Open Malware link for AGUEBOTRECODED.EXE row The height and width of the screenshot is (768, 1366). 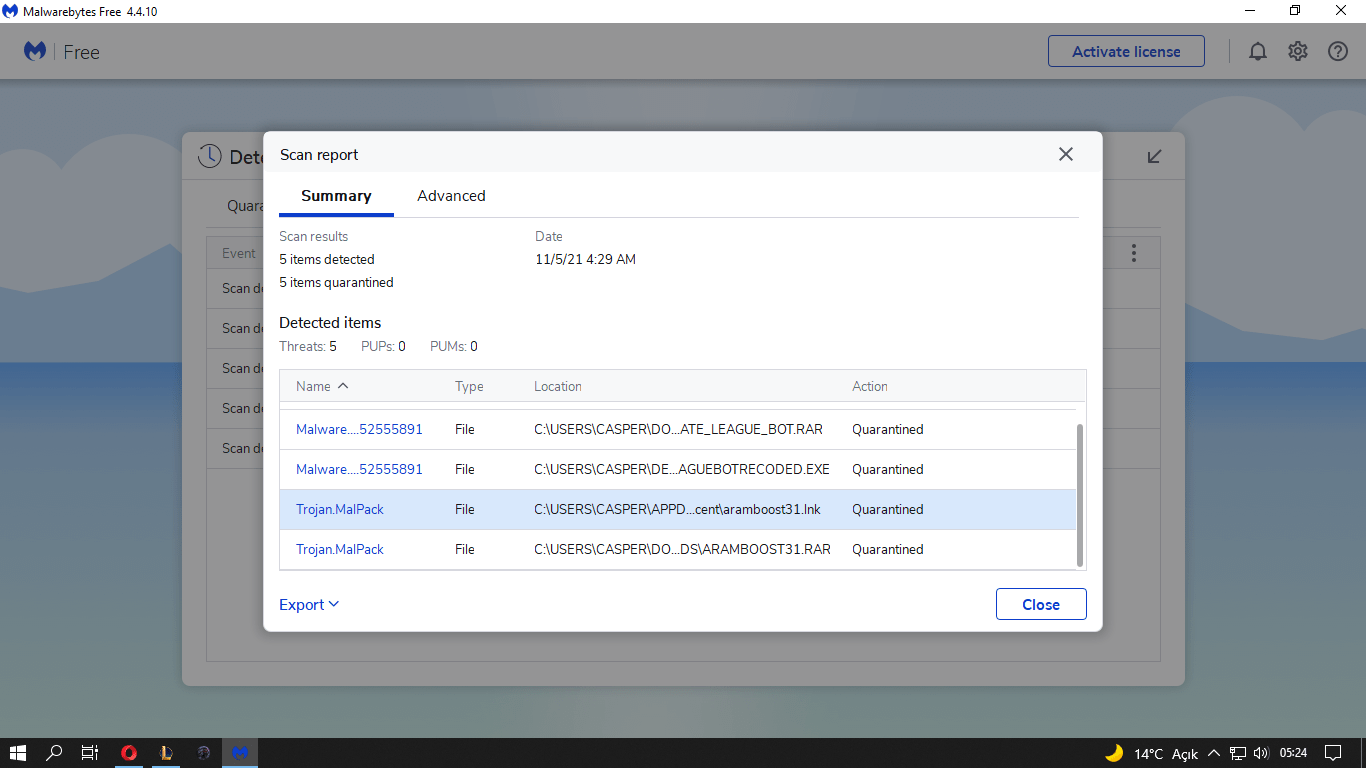359,469
